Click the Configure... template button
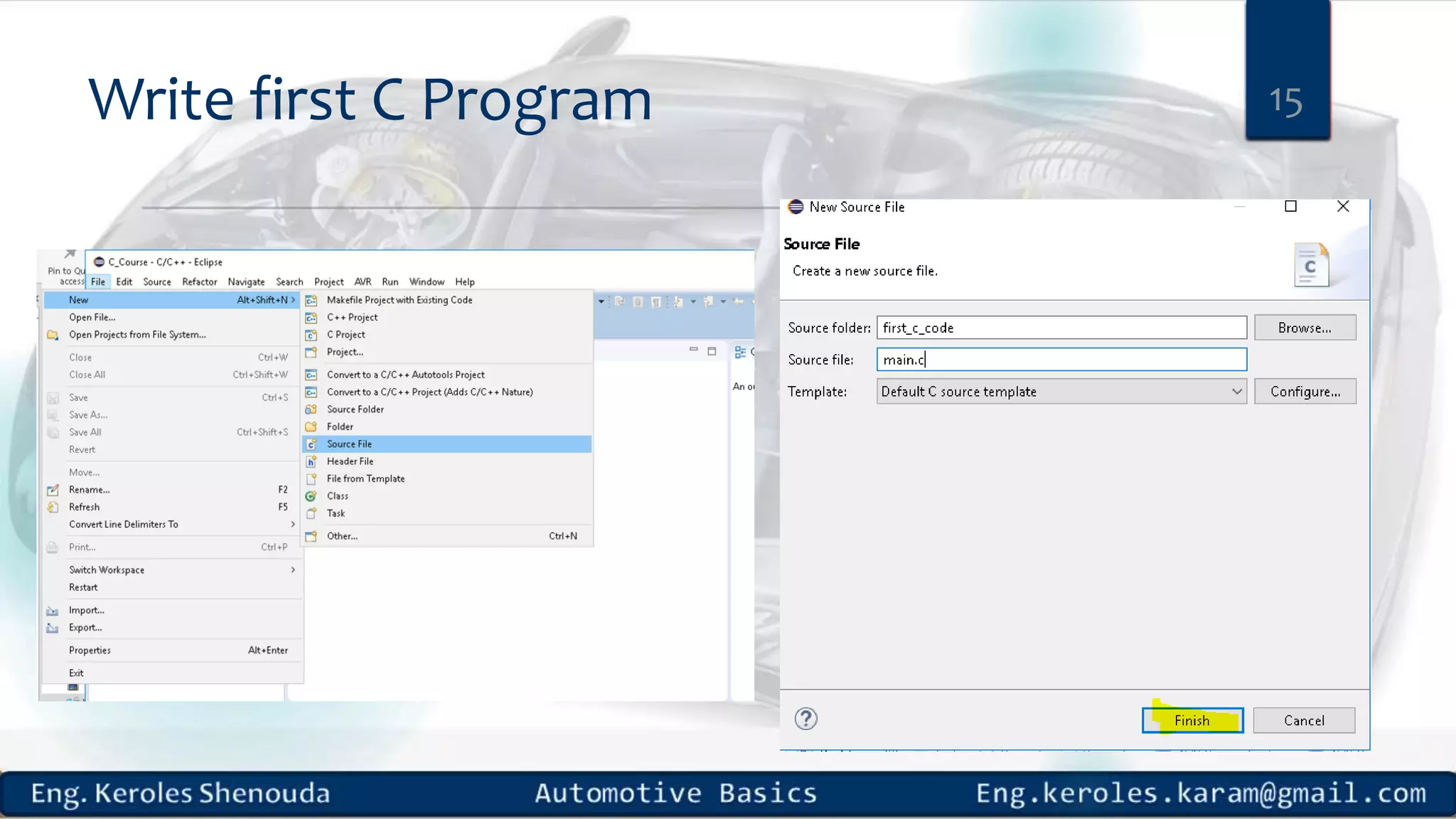This screenshot has height=819, width=1456. point(1305,392)
